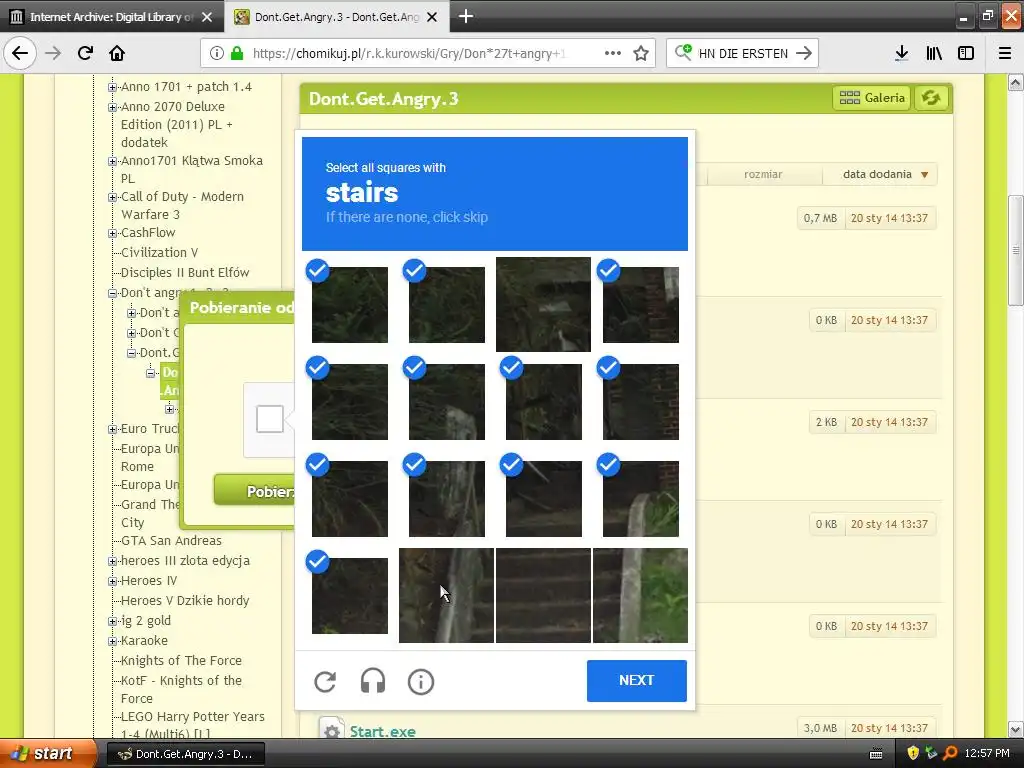Click the security shield tray icon

[x=913, y=753]
